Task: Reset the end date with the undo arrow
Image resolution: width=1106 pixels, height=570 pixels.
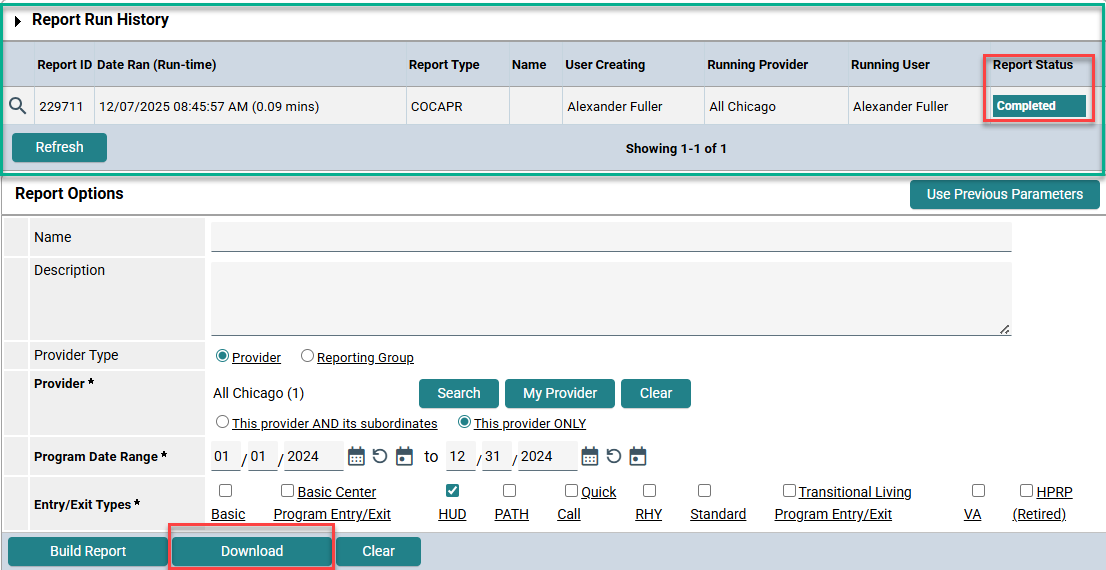Action: tap(614, 456)
